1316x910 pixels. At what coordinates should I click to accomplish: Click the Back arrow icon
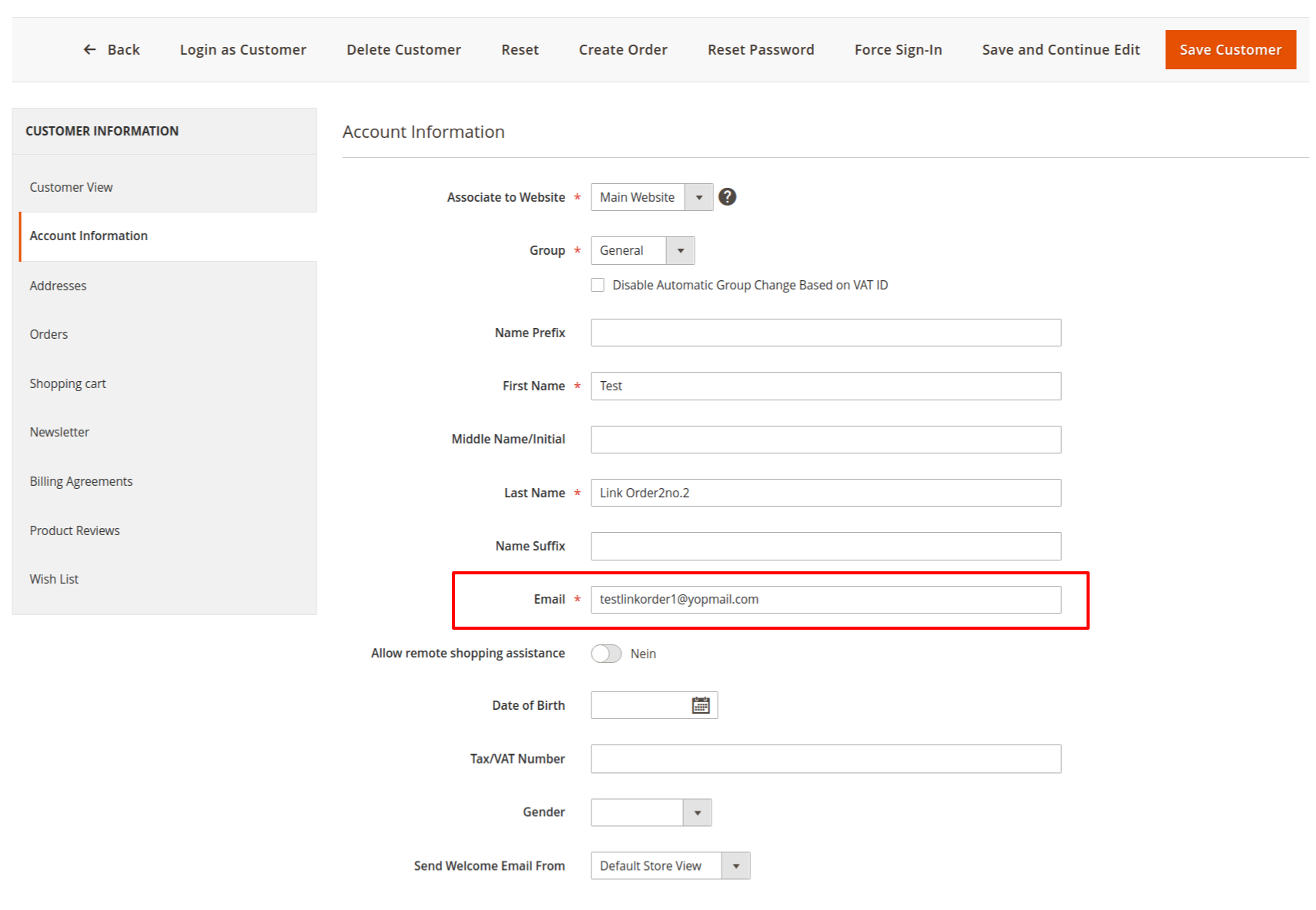[90, 50]
